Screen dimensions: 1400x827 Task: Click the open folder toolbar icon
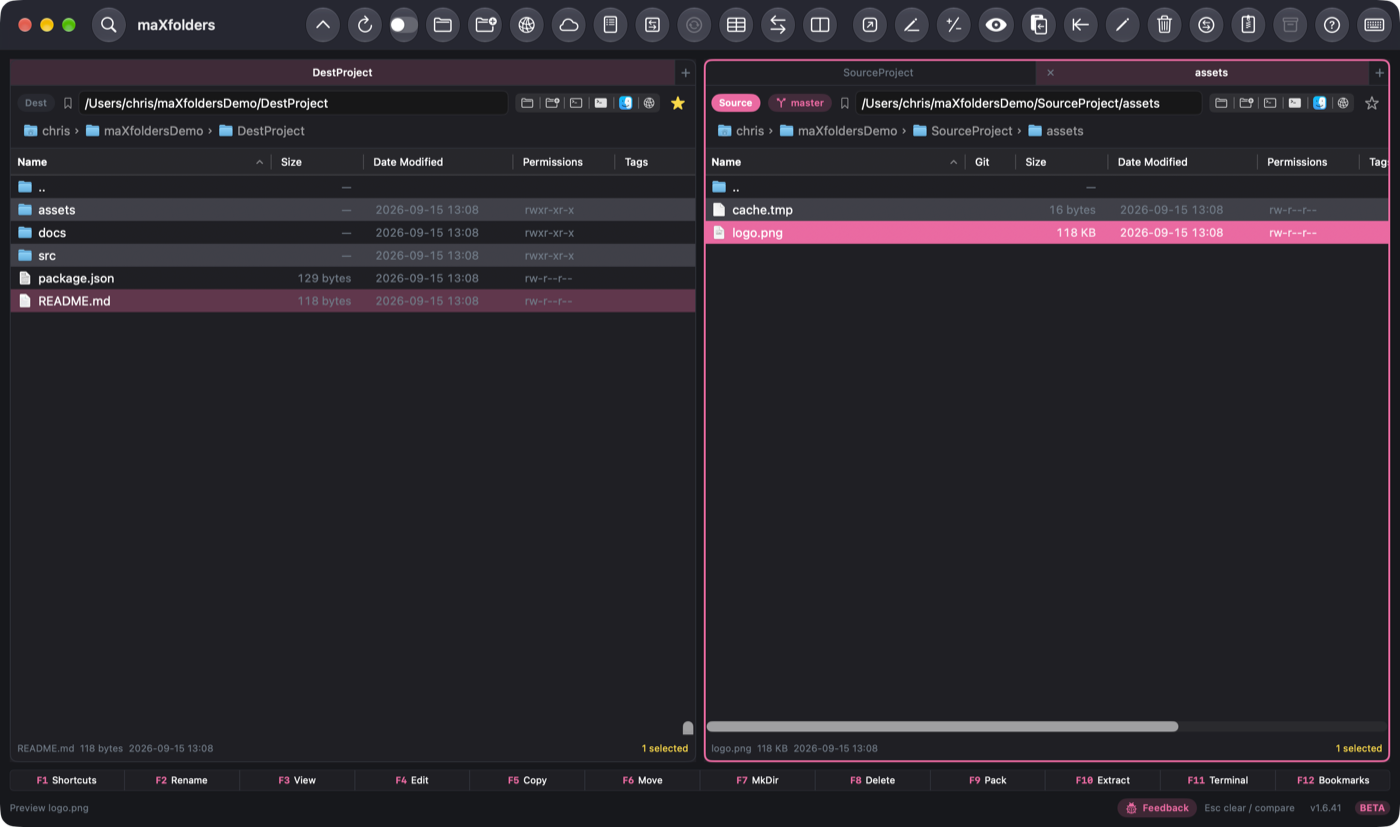tap(443, 25)
